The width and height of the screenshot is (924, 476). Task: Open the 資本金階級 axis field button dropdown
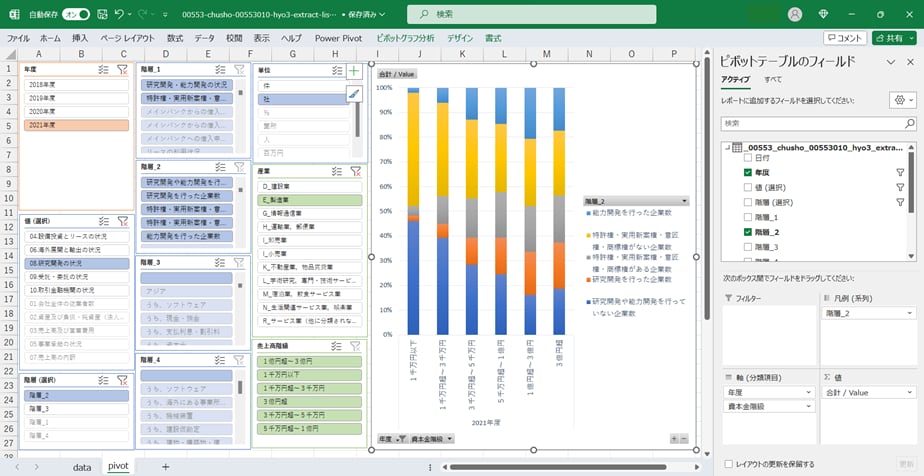[450, 438]
